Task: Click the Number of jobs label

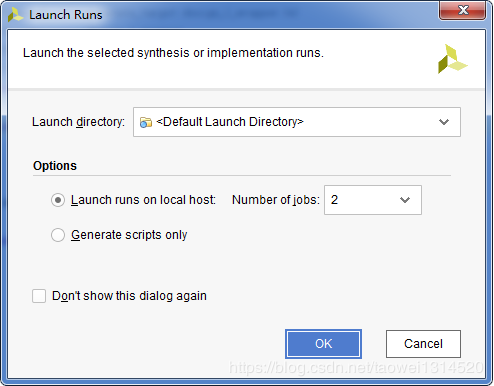Action: coord(276,200)
